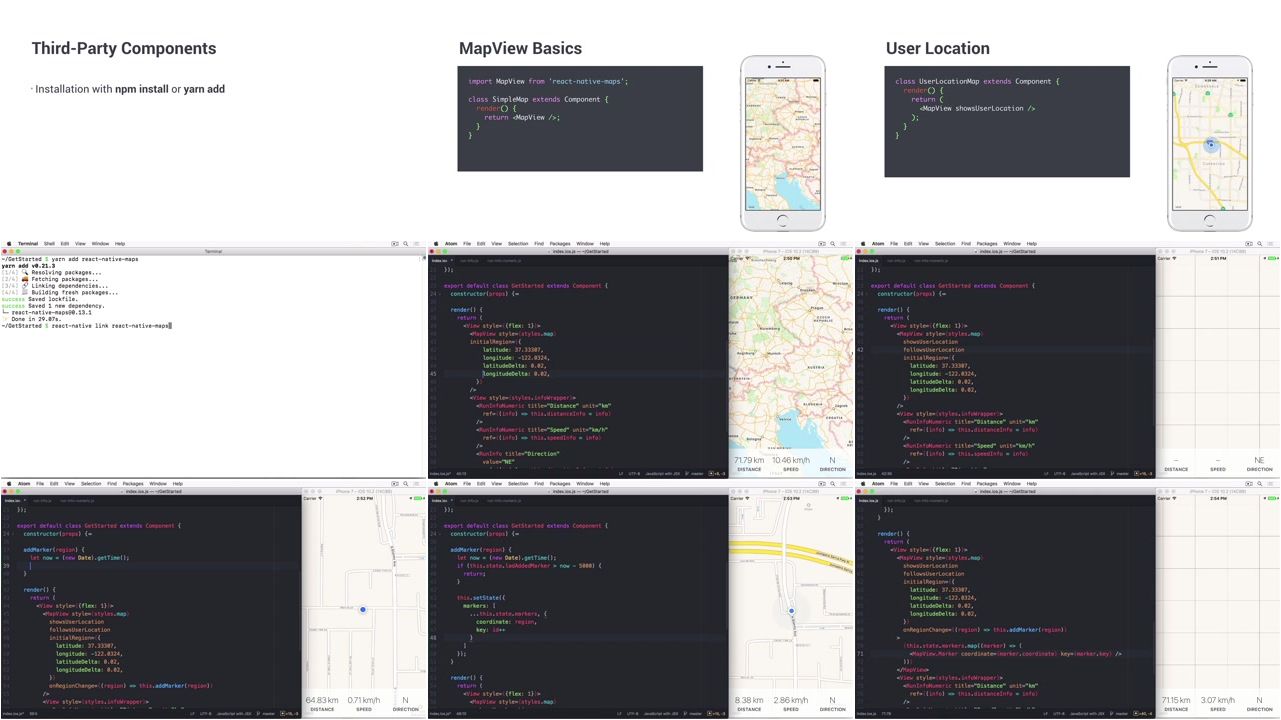Click the Apple logo in the 2:51 PM Atom frame
1281x720 pixels.
pyautogui.click(x=862, y=244)
